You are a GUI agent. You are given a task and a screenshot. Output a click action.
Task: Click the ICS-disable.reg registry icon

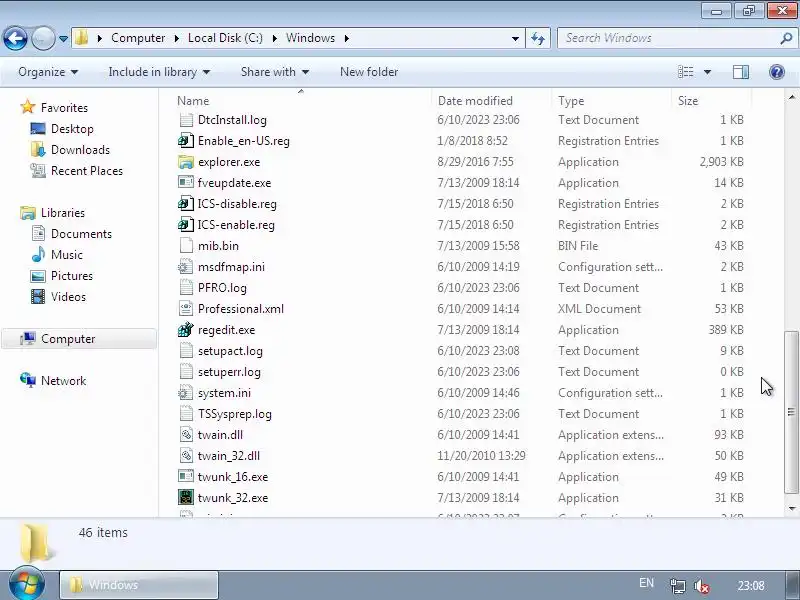coord(186,204)
